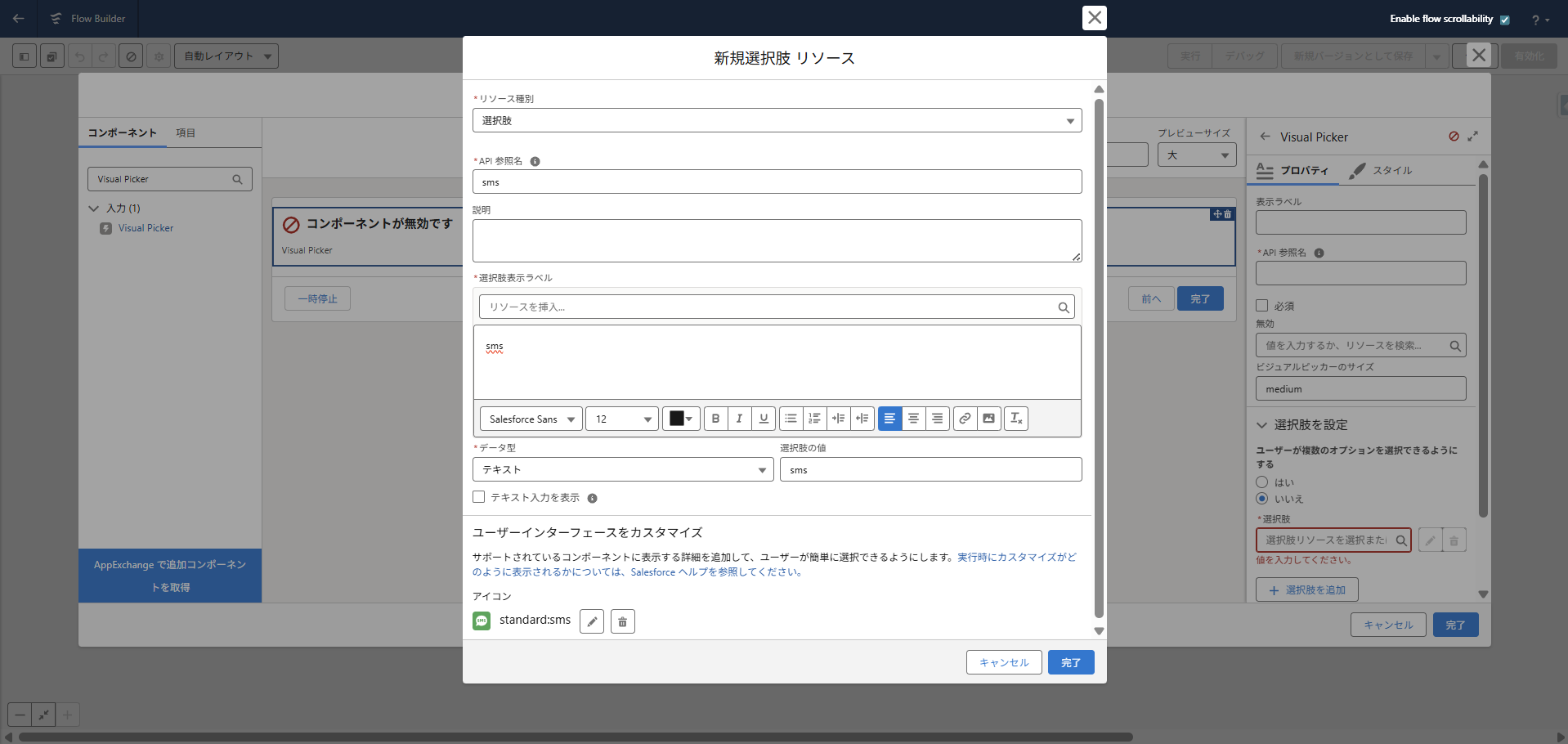Image resolution: width=1568 pixels, height=744 pixels.
Task: Edit the standard:sms icon
Action: point(592,621)
